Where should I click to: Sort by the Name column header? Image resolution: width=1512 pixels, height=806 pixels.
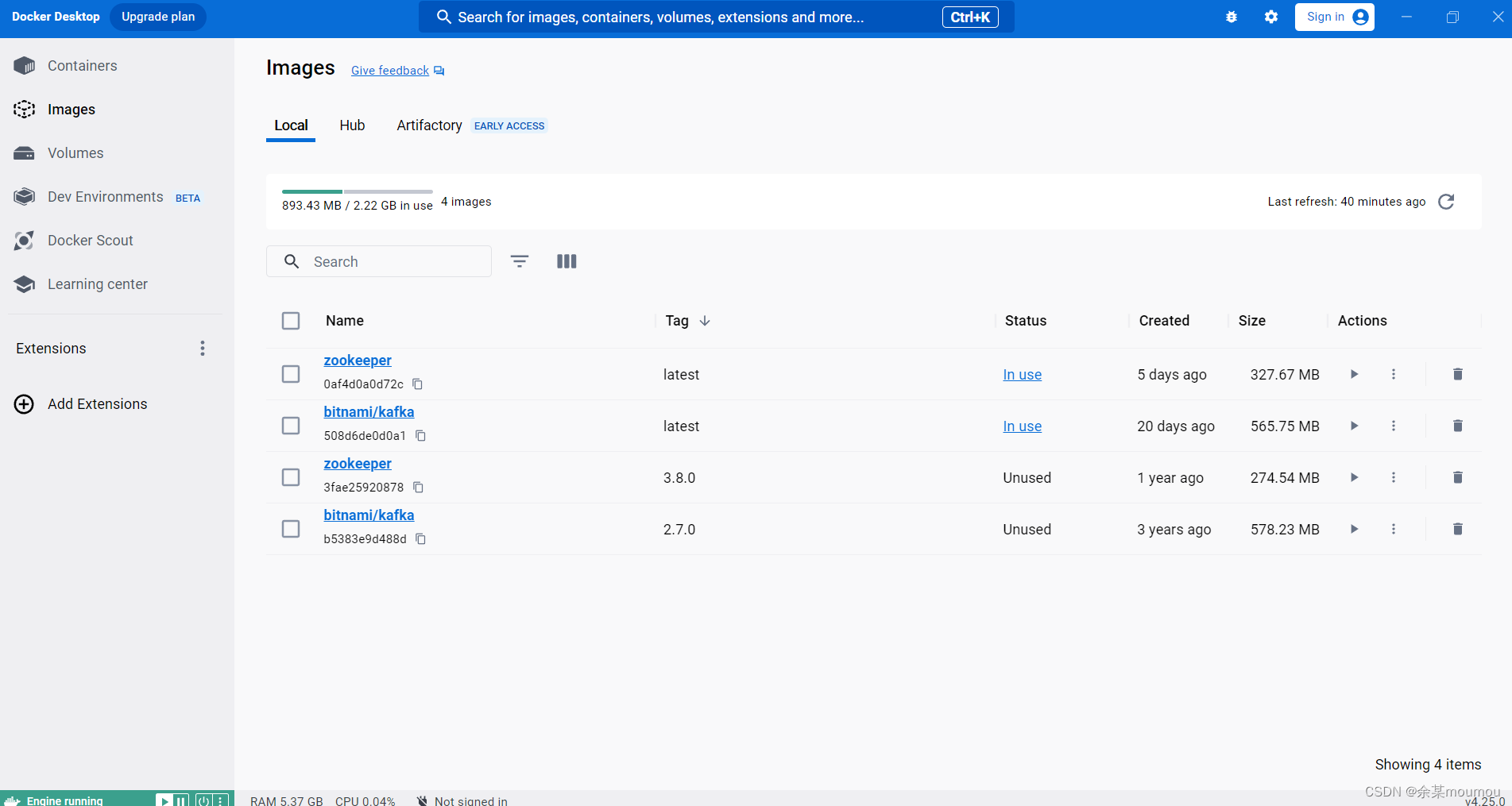[x=345, y=321]
